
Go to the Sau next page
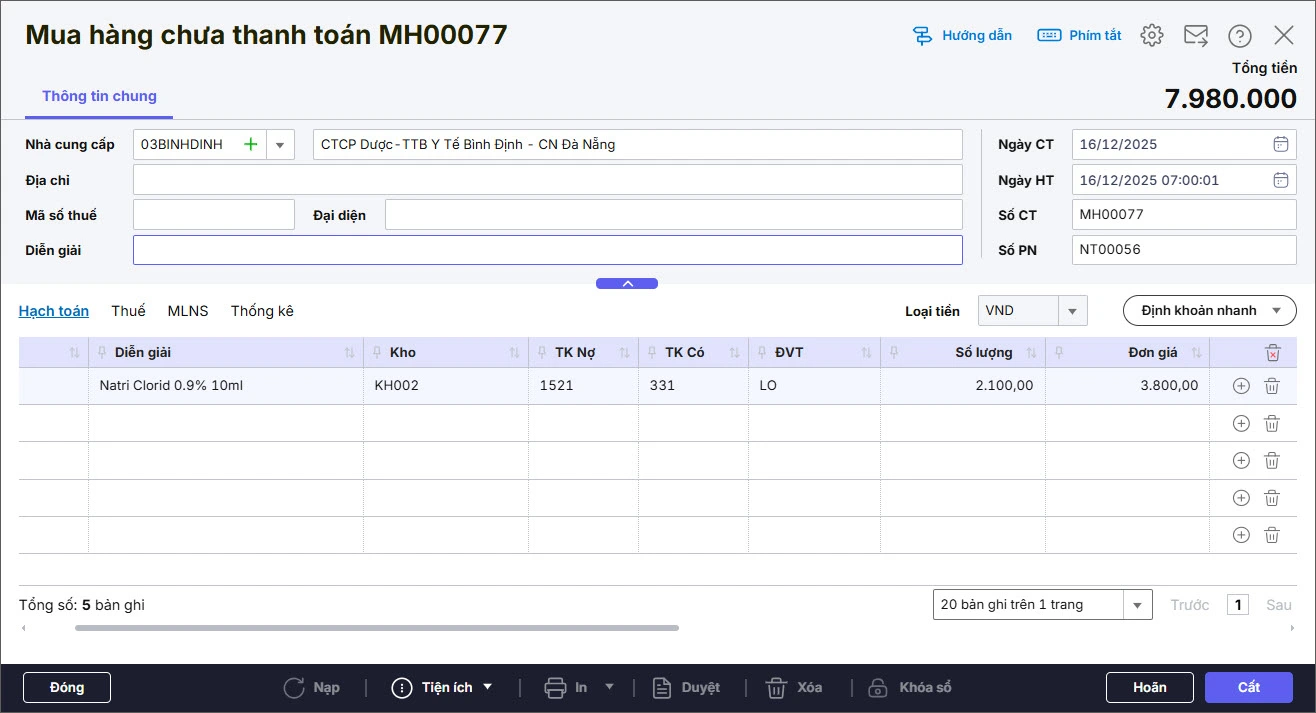tap(1279, 604)
